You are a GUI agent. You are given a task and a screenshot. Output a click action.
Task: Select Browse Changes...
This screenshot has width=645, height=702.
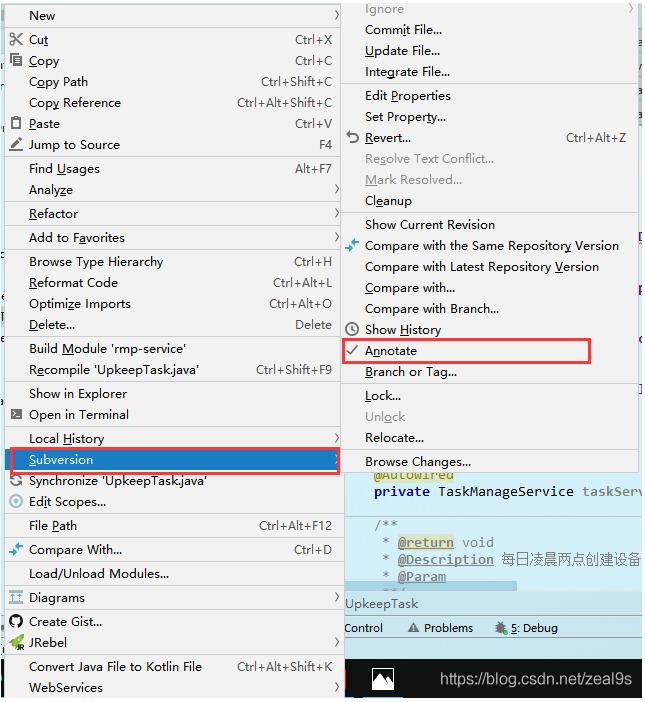(490, 462)
